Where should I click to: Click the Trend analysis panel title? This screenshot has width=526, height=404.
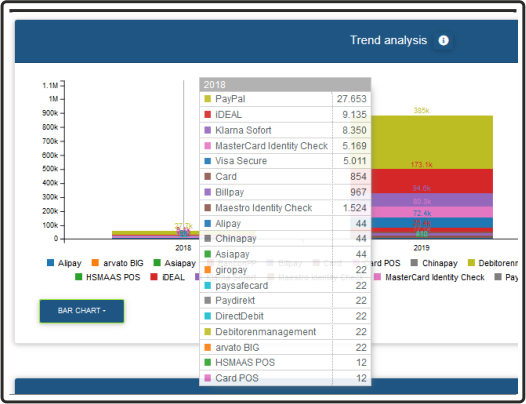(x=388, y=40)
